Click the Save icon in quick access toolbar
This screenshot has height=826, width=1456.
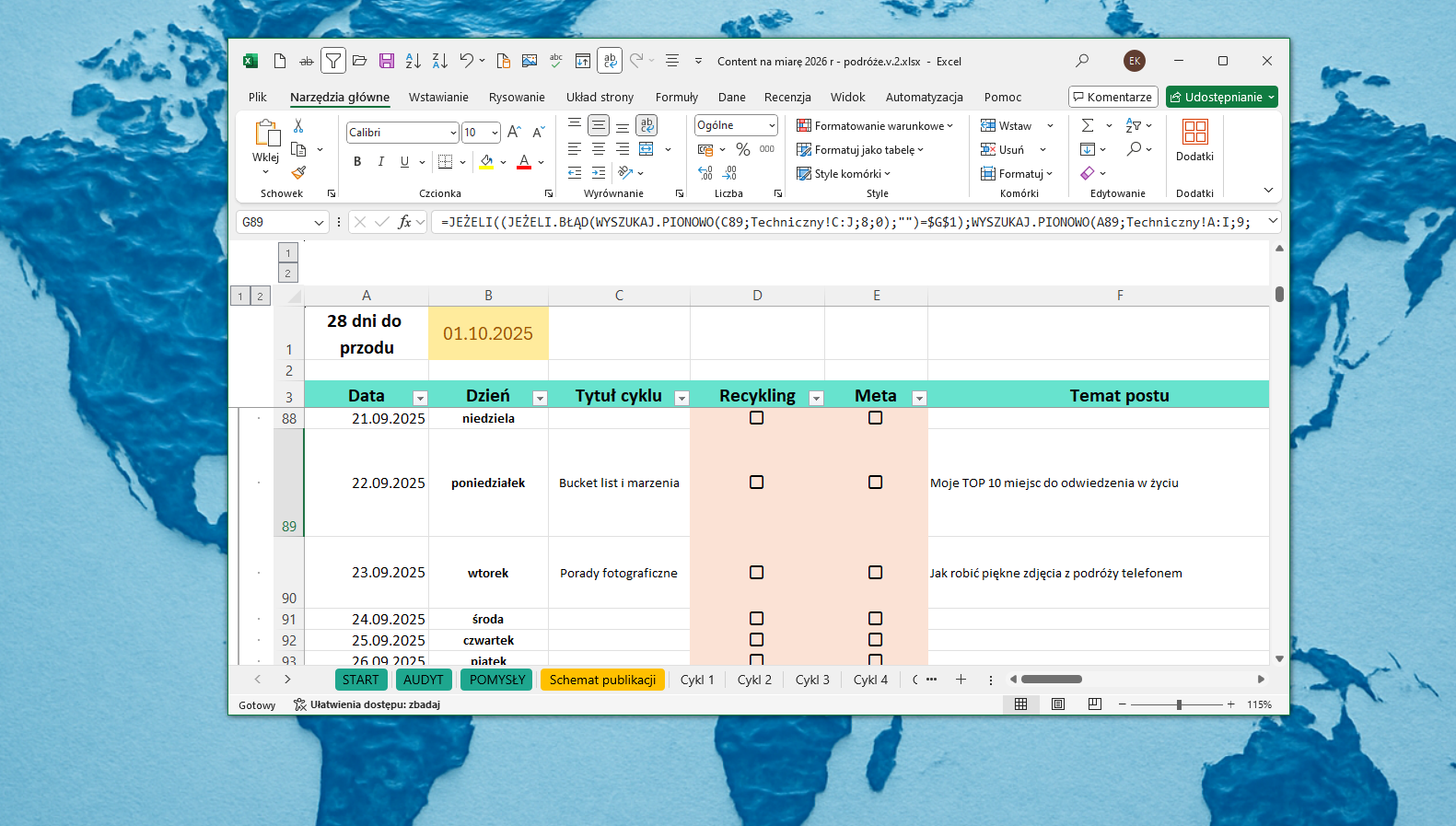click(x=387, y=61)
